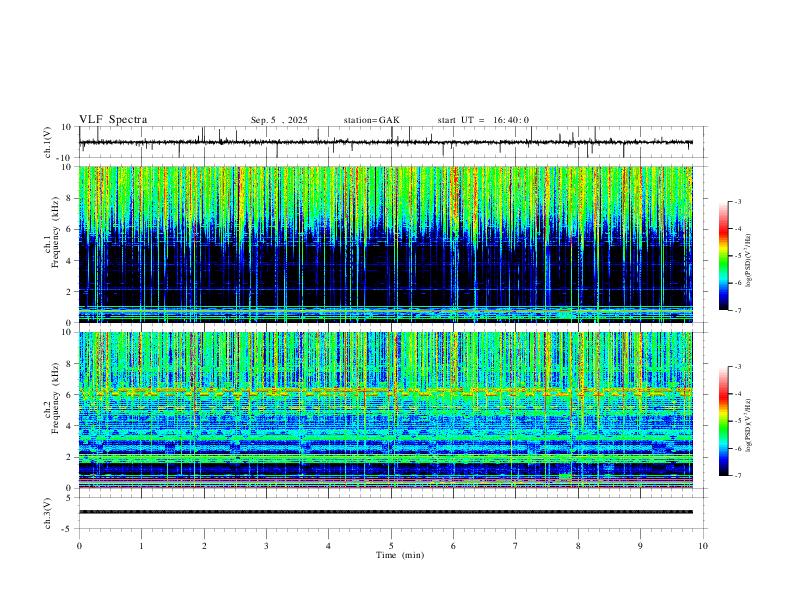Click the ch.3 black signal band
Image resolution: width=792 pixels, height=612 pixels.
(386, 512)
